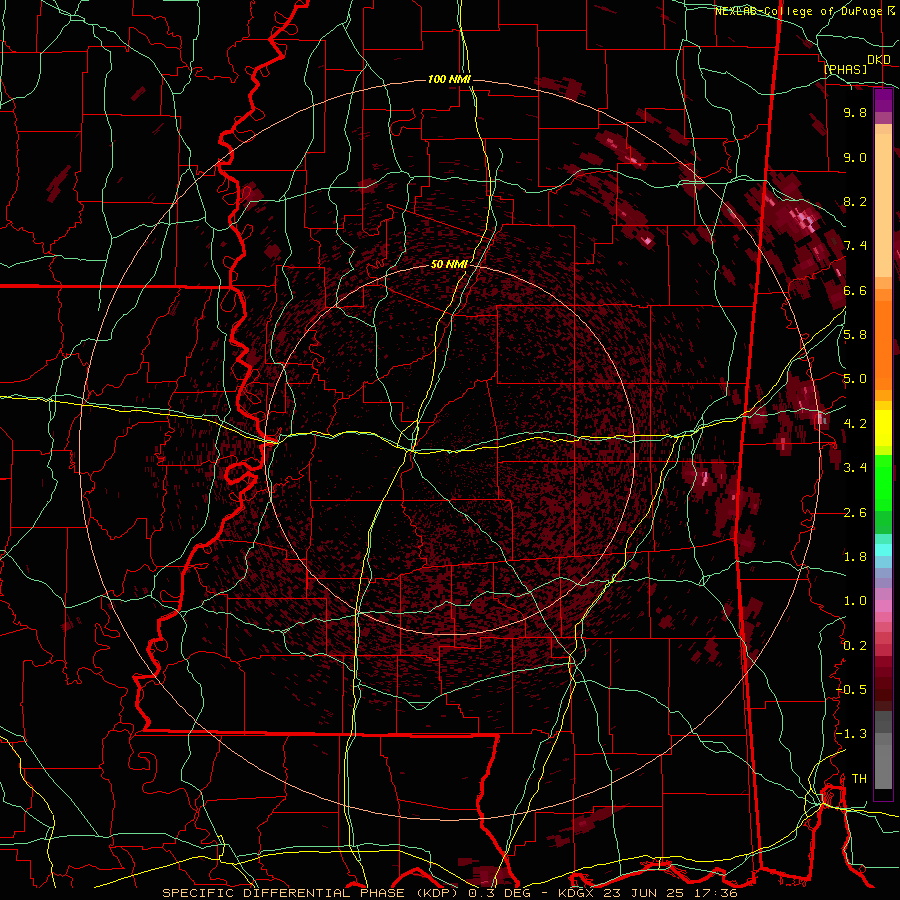Click the cyan segment of the color scale
Image resolution: width=900 pixels, height=900 pixels.
point(883,550)
